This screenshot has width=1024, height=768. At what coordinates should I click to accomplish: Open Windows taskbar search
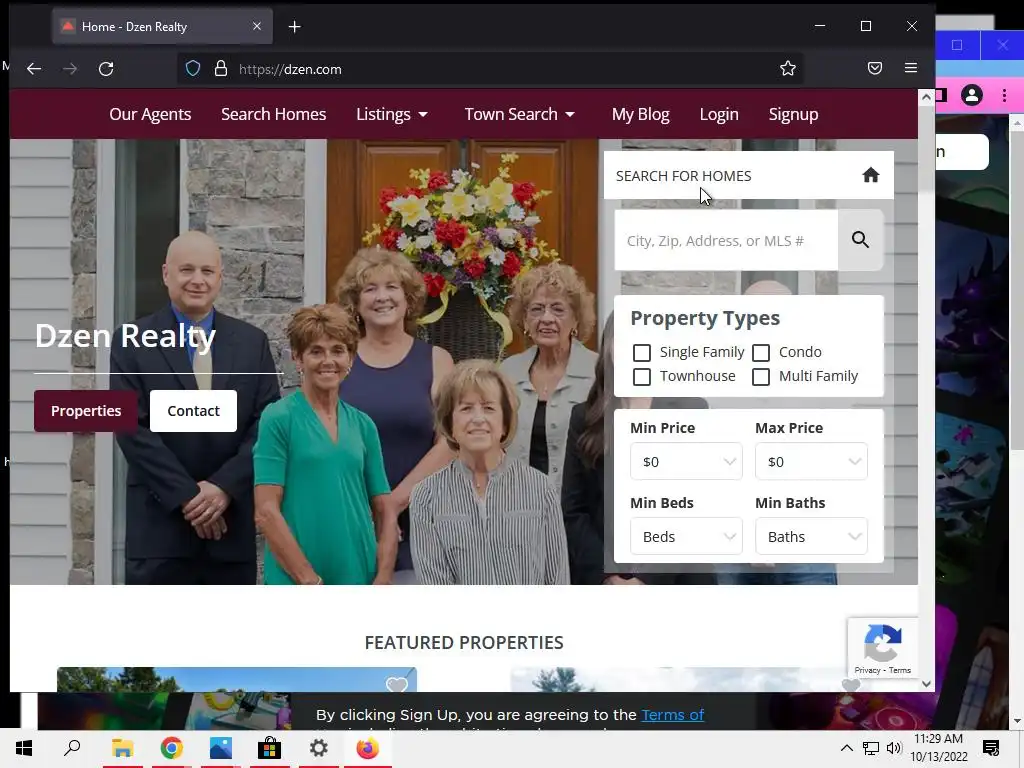coord(72,748)
